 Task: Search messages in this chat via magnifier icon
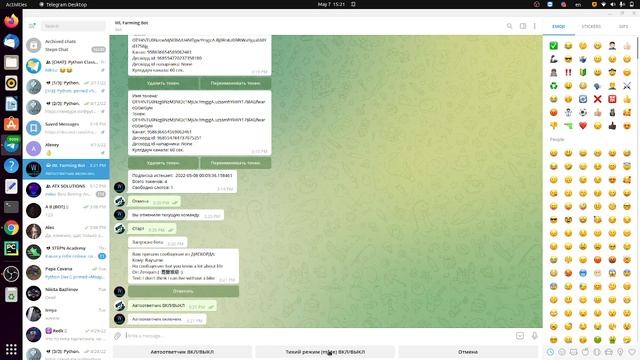coord(509,26)
